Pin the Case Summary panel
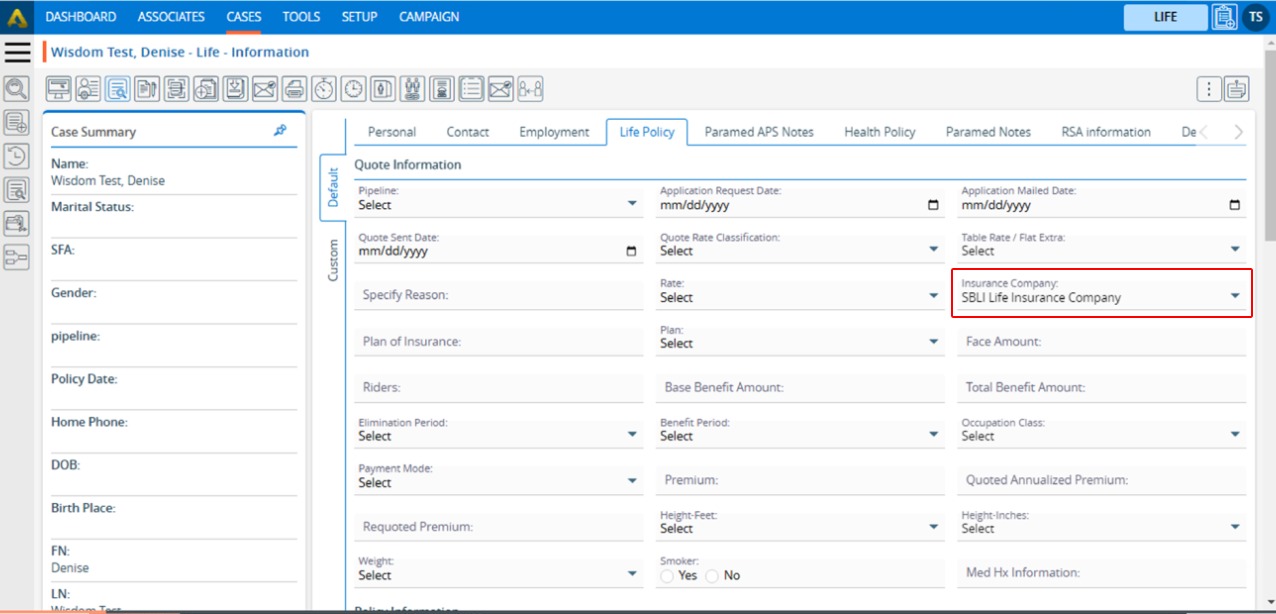 click(280, 131)
